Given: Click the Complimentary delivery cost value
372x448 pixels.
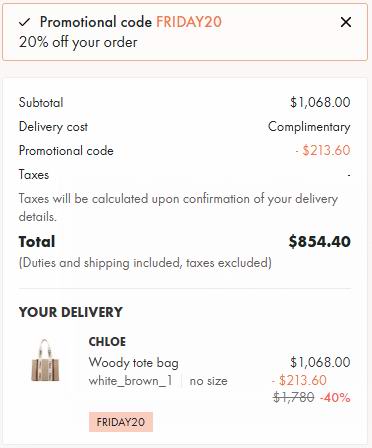Looking at the screenshot, I should click(x=309, y=127).
